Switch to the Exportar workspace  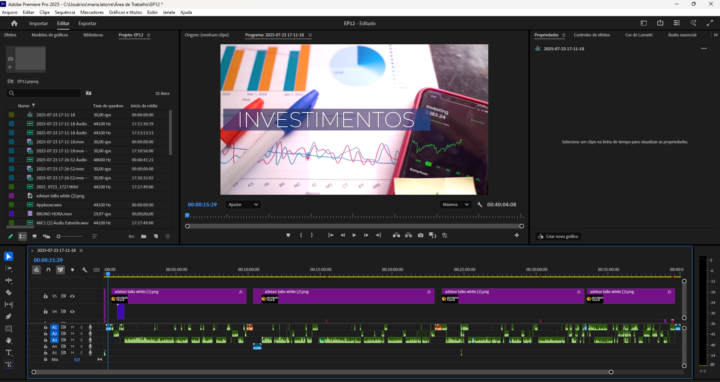(x=87, y=23)
